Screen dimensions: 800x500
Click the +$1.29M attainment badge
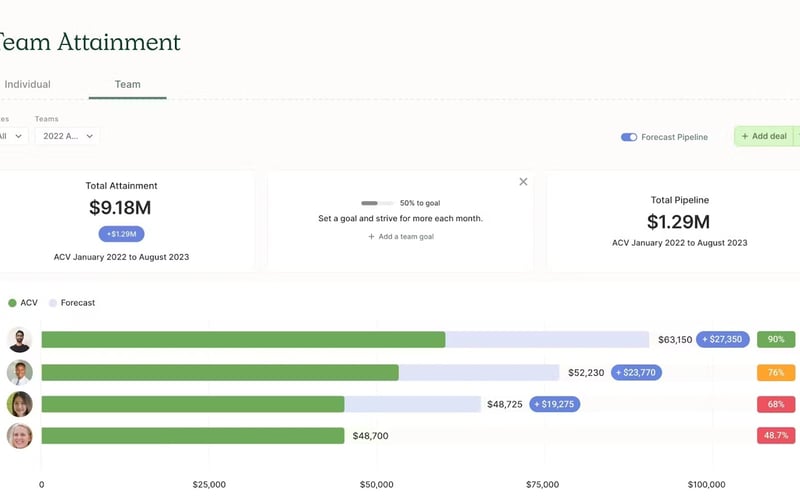pos(121,234)
